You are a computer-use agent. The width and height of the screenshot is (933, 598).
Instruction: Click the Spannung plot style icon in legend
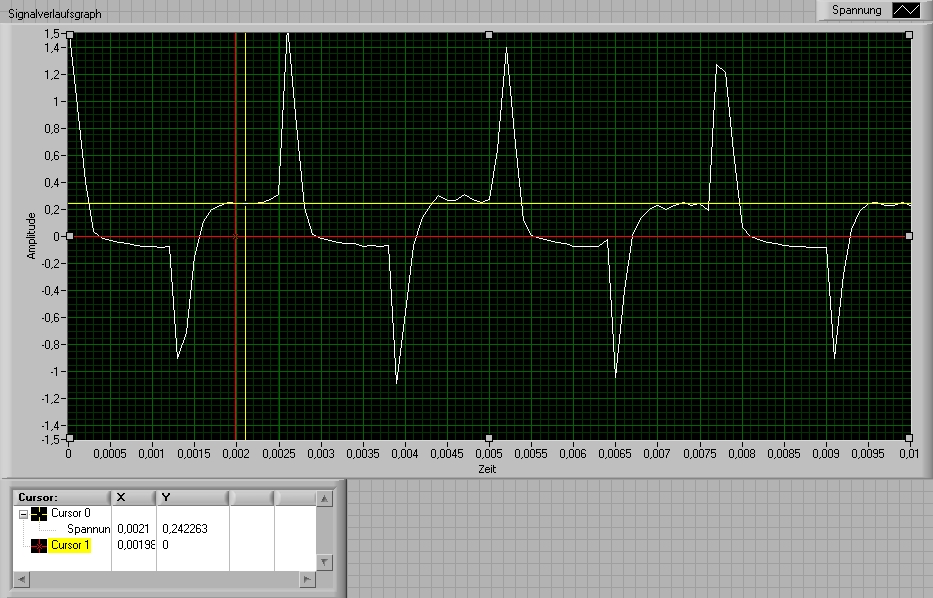906,10
